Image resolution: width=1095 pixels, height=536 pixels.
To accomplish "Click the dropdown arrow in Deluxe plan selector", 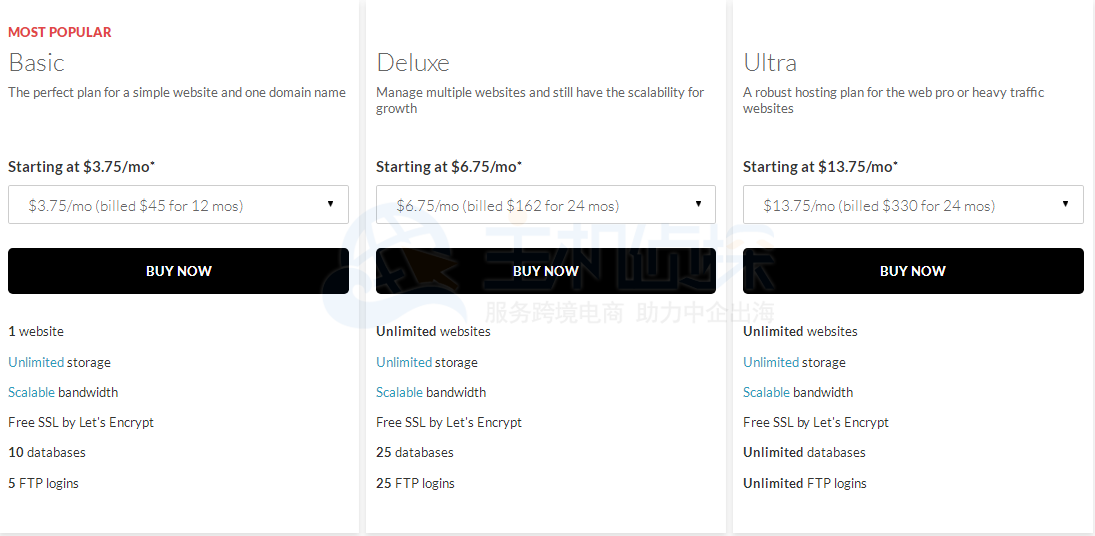I will [x=698, y=204].
